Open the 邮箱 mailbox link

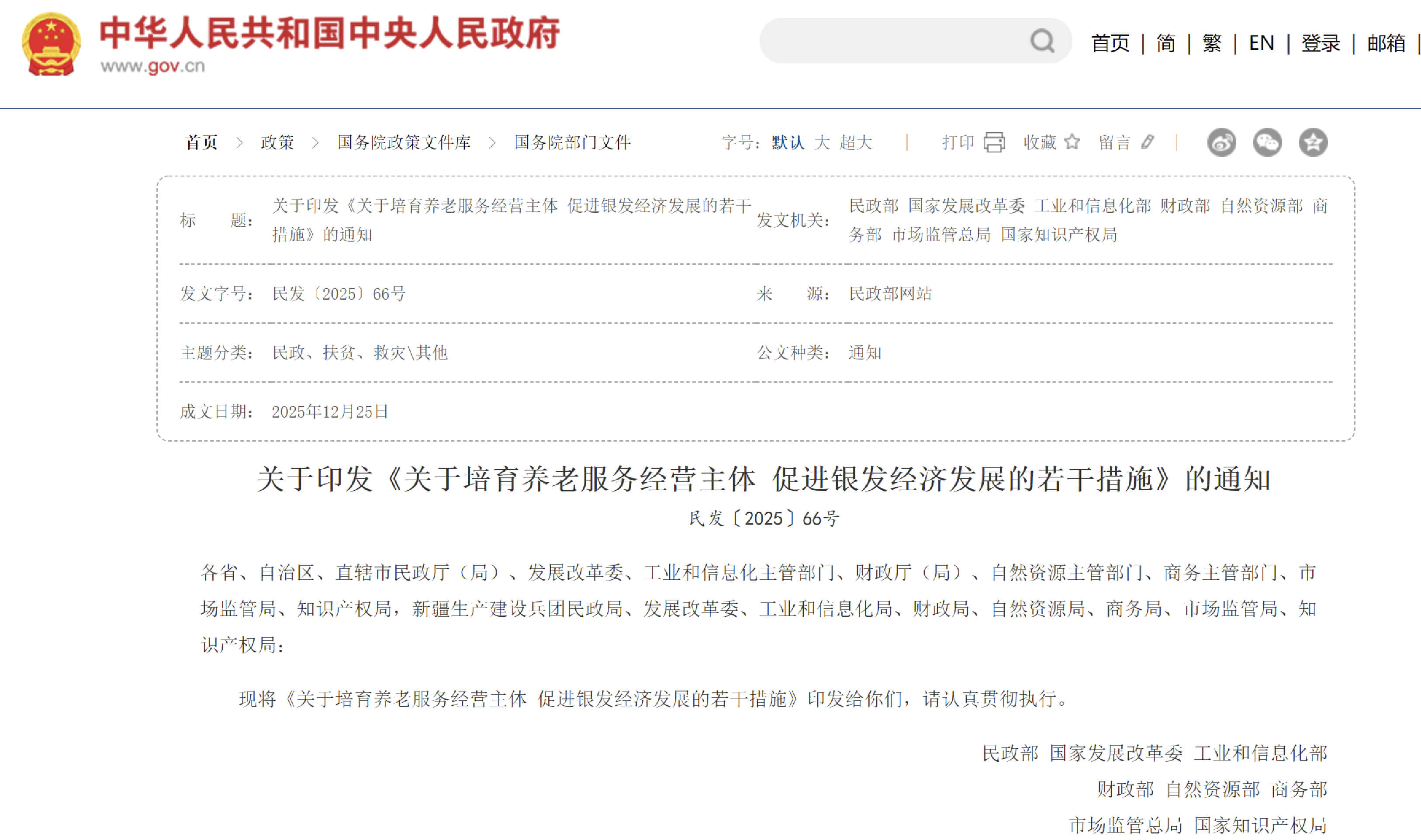[1386, 43]
